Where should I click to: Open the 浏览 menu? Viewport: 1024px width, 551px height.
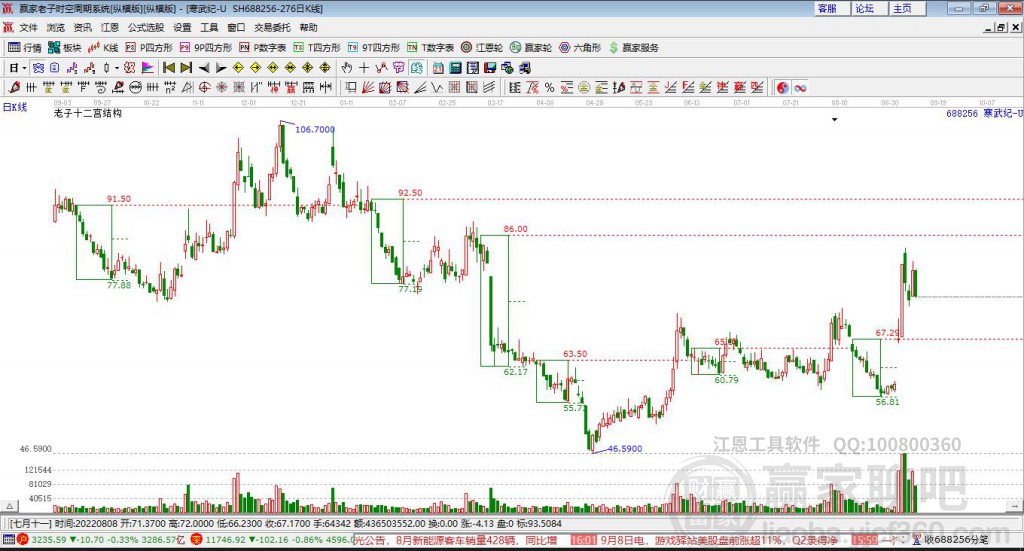click(56, 27)
